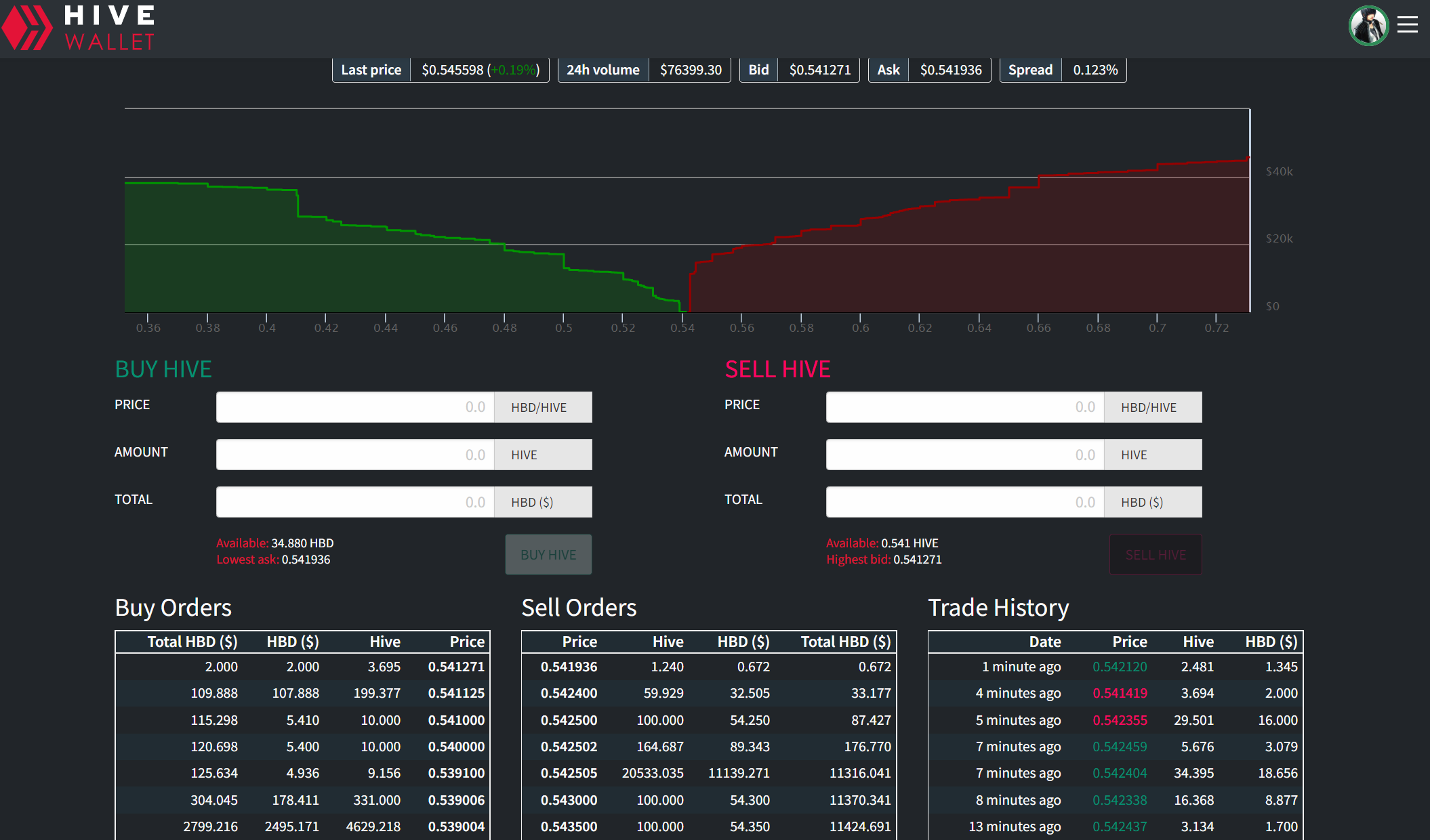
Task: Open the hamburger menu
Action: coord(1407,25)
